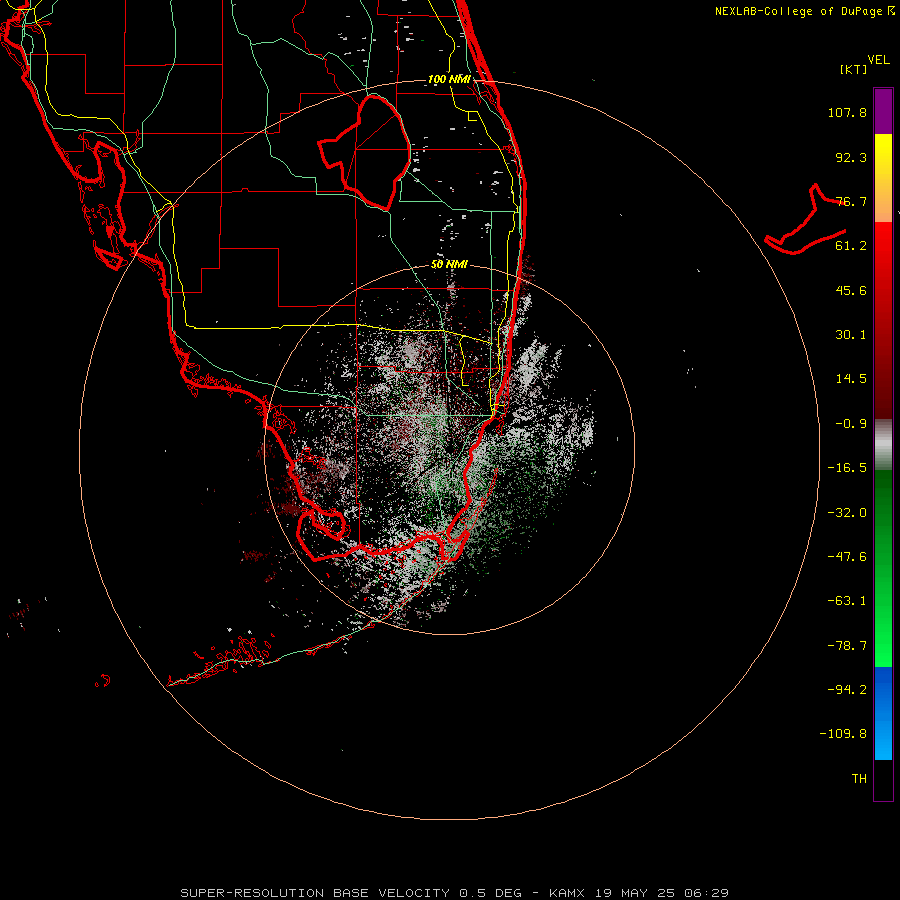Select the 76.7 legend value
900x900 pixels.
tap(851, 201)
